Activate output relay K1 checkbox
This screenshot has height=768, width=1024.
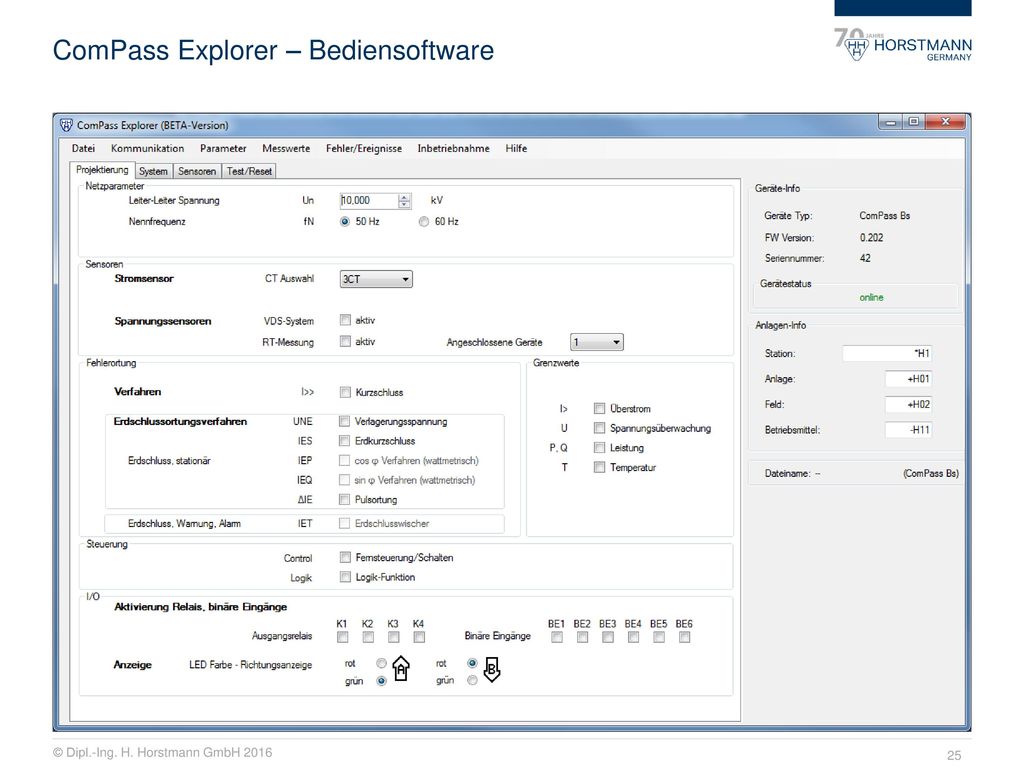(342, 637)
